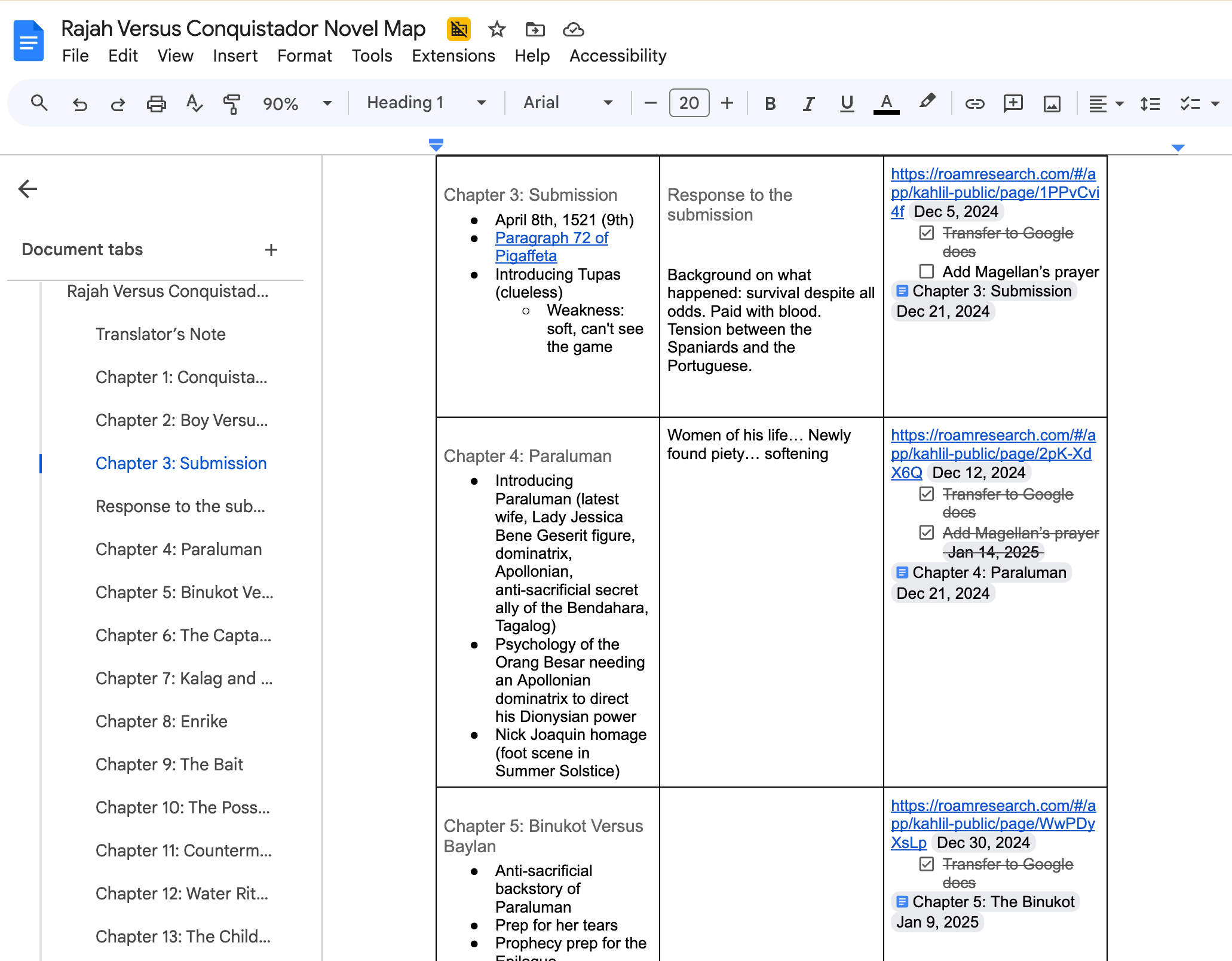Click the insert image icon
Viewport: 1232px width, 961px height.
1052,103
